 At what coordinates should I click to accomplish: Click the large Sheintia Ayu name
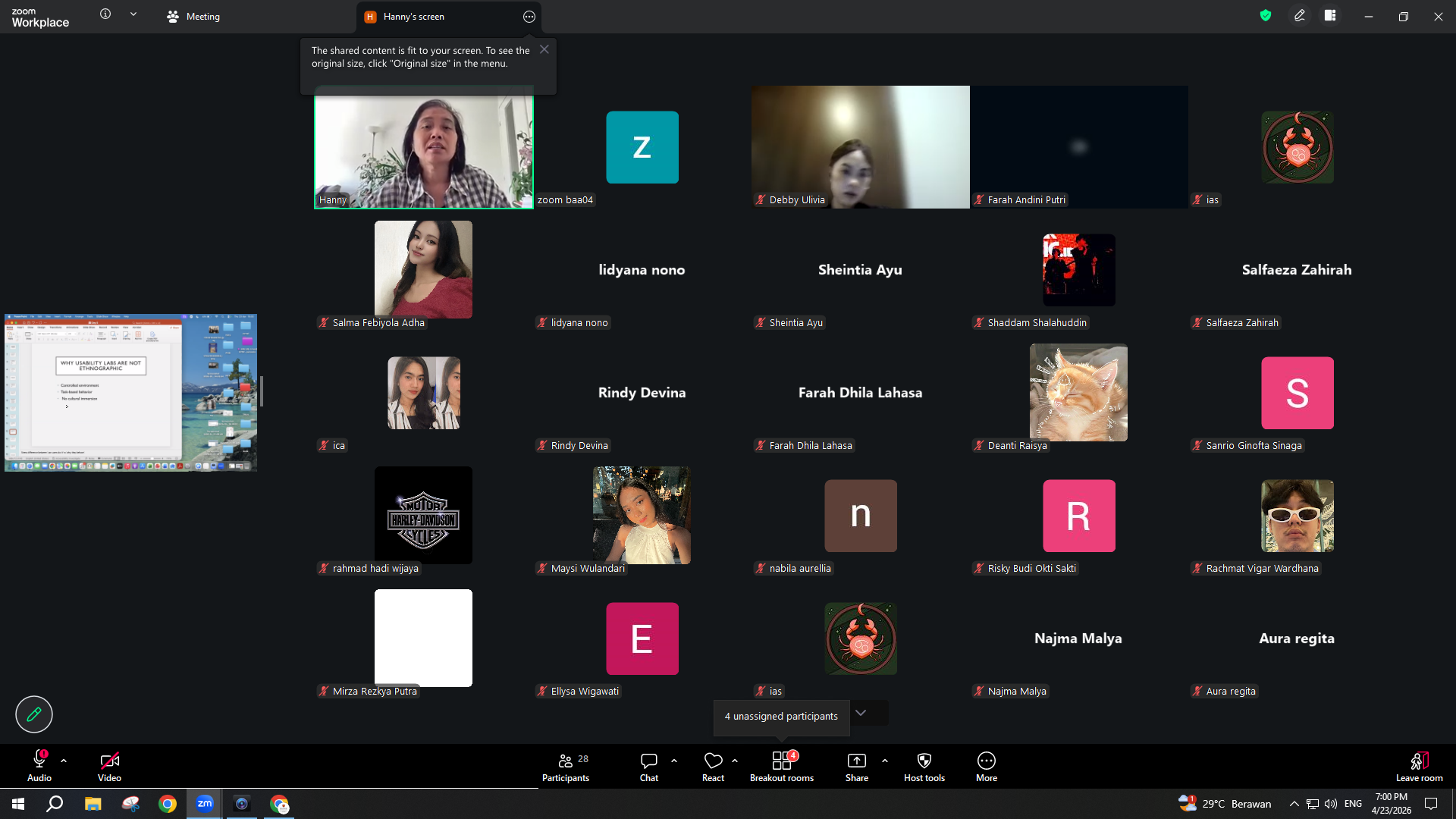click(x=860, y=270)
